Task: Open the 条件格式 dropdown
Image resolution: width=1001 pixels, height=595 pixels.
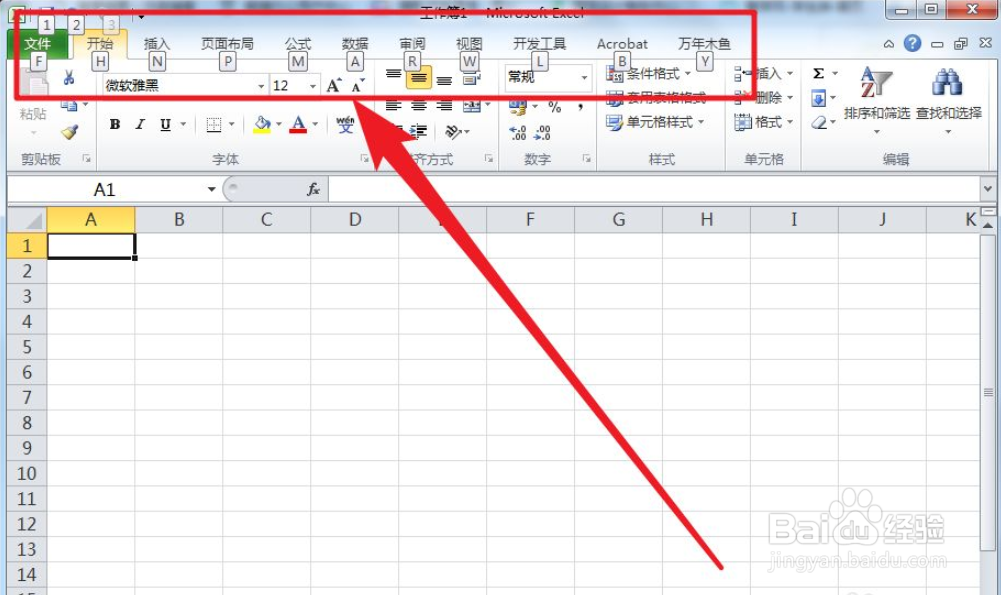Action: click(x=649, y=73)
